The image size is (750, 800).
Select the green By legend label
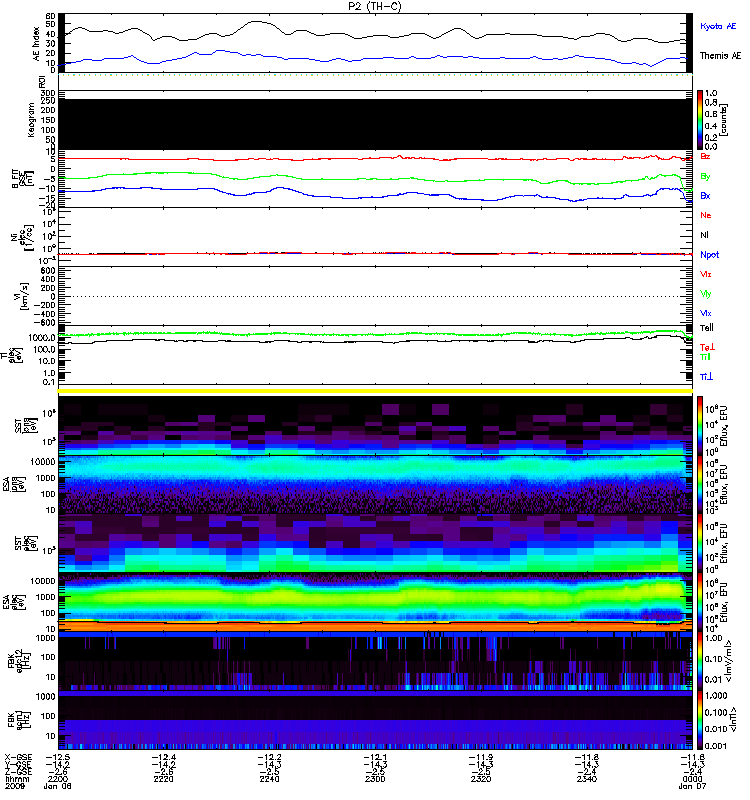[705, 177]
